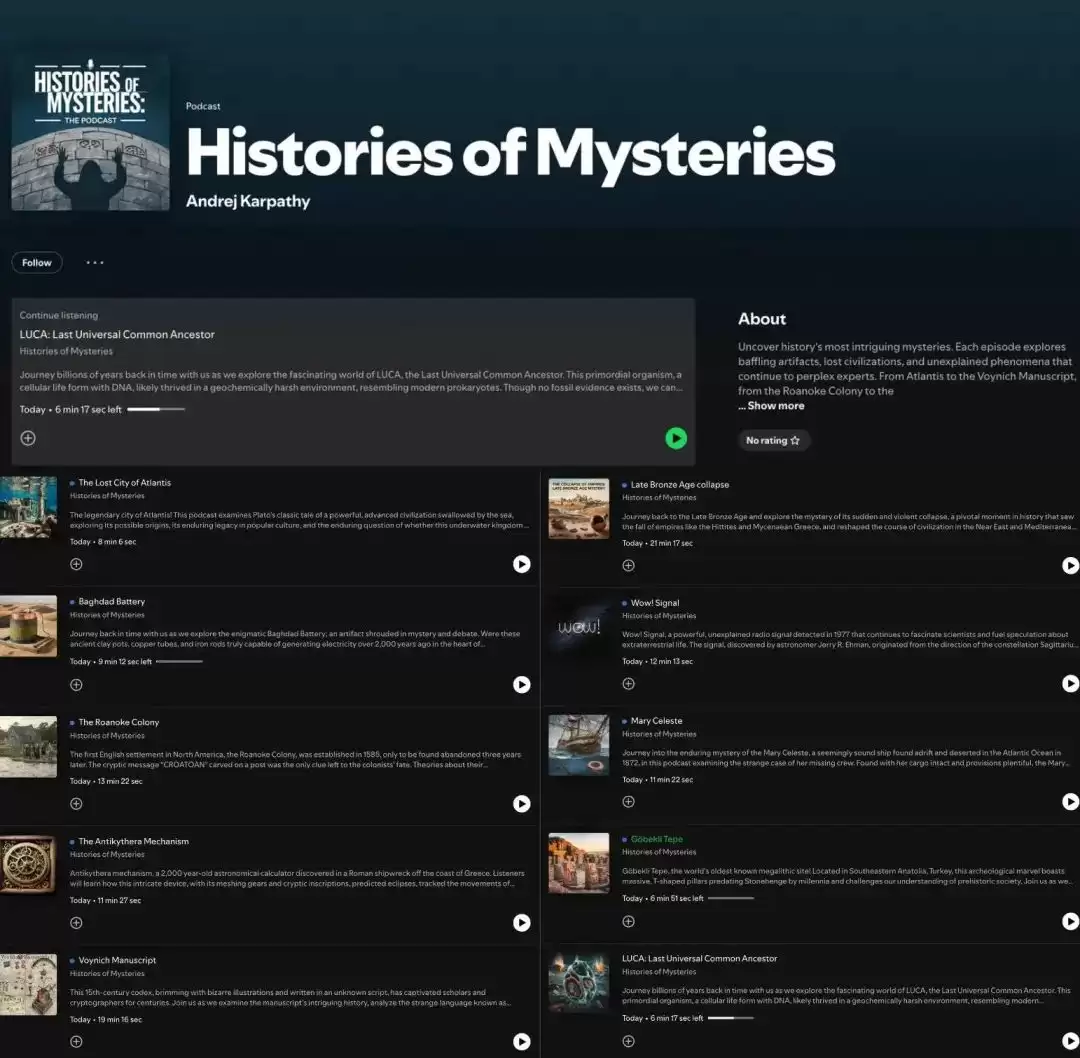Add Late Bronze Age collapse episode with plus icon
The width and height of the screenshot is (1080, 1058).
click(628, 566)
